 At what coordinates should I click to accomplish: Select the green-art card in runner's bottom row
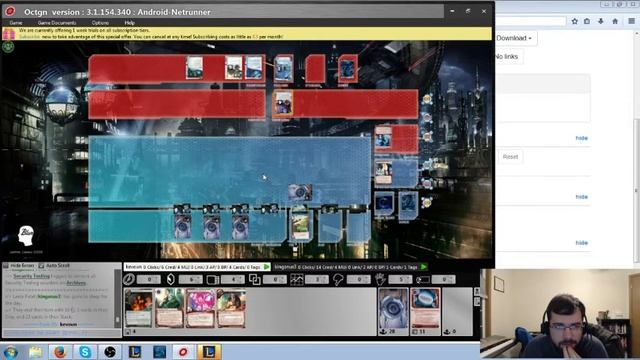[300, 227]
